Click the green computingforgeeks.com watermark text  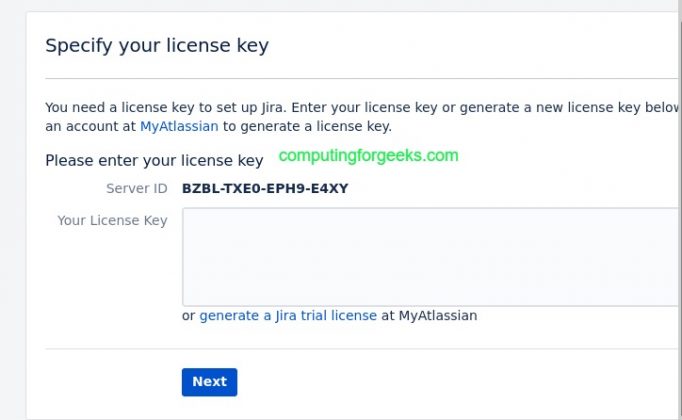368,156
